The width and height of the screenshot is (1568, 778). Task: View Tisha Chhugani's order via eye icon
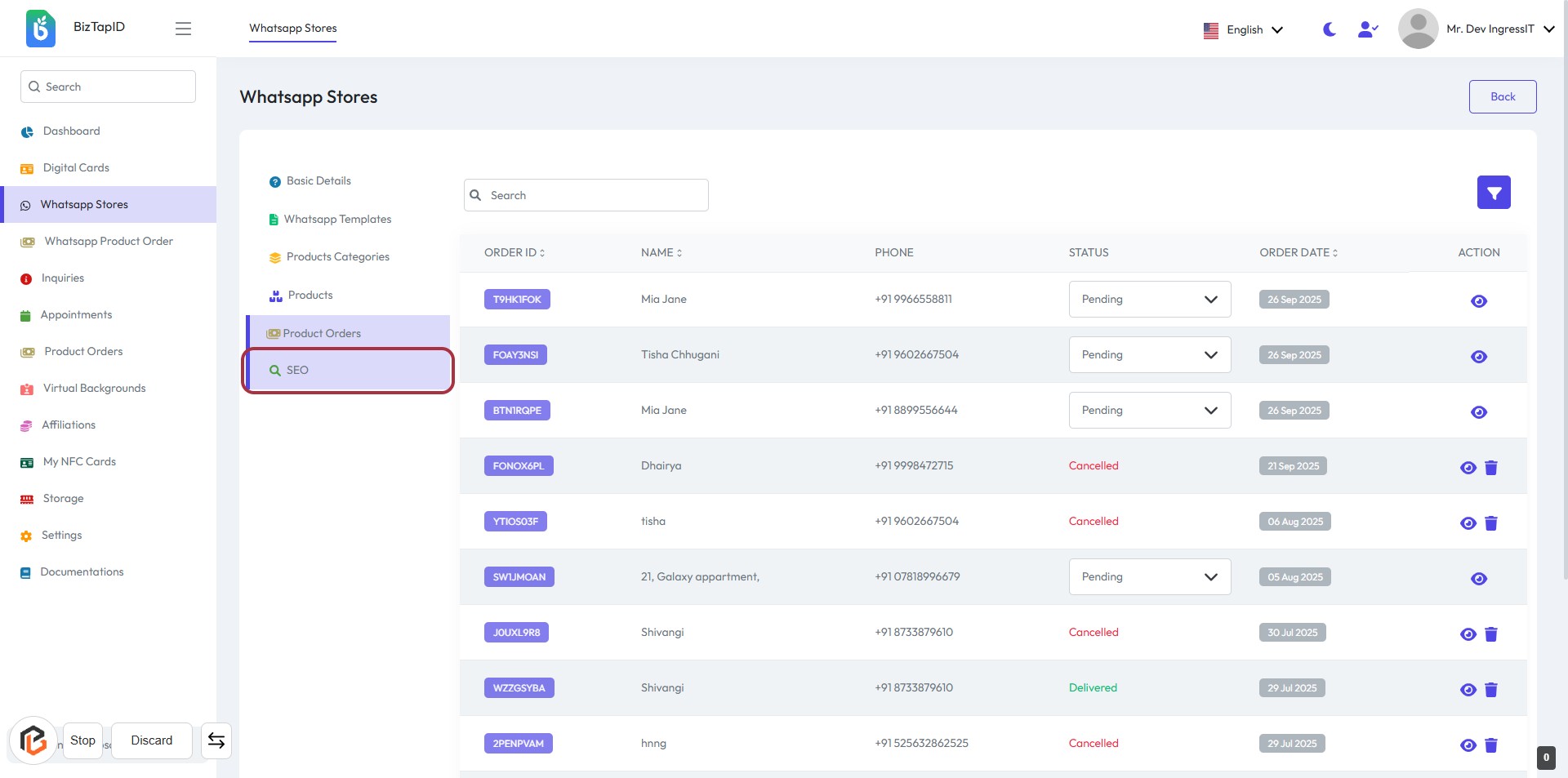coord(1478,356)
